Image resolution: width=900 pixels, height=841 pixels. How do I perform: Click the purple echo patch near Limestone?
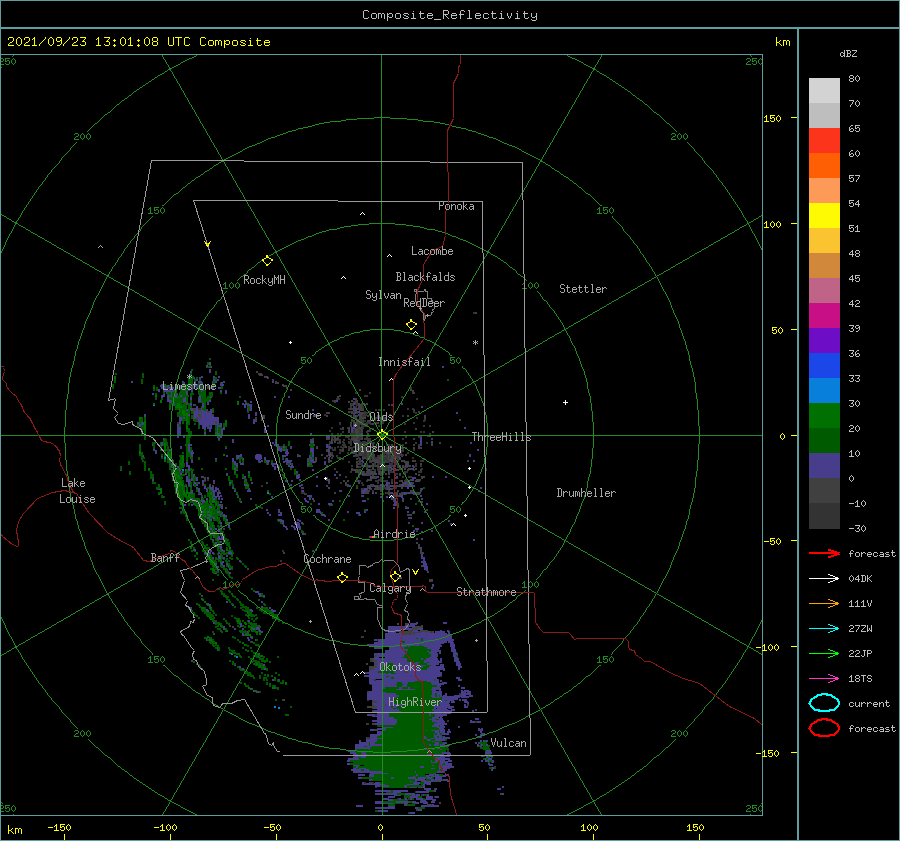pos(208,418)
